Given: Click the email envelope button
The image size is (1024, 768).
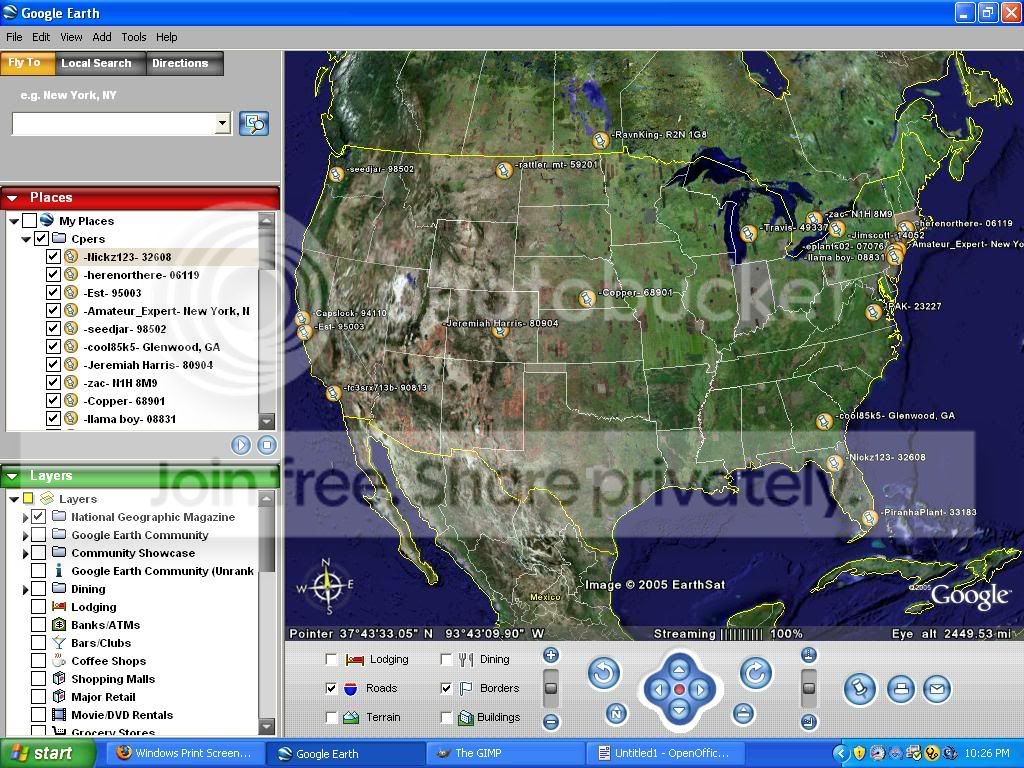Looking at the screenshot, I should click(936, 689).
